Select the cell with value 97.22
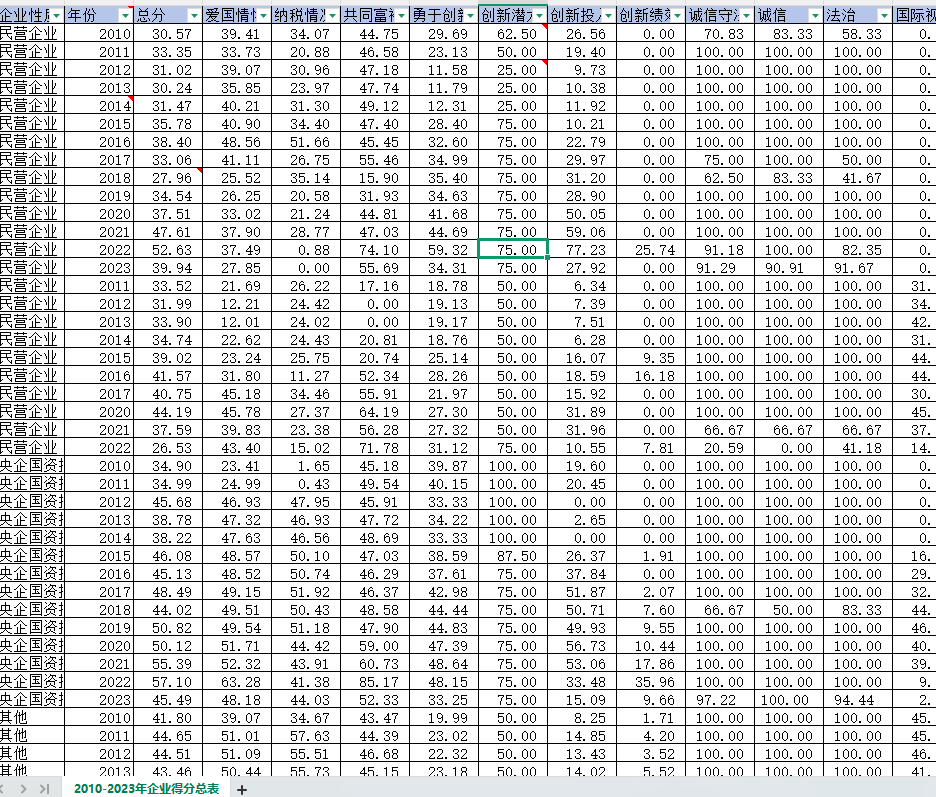This screenshot has width=936, height=797. (x=719, y=700)
